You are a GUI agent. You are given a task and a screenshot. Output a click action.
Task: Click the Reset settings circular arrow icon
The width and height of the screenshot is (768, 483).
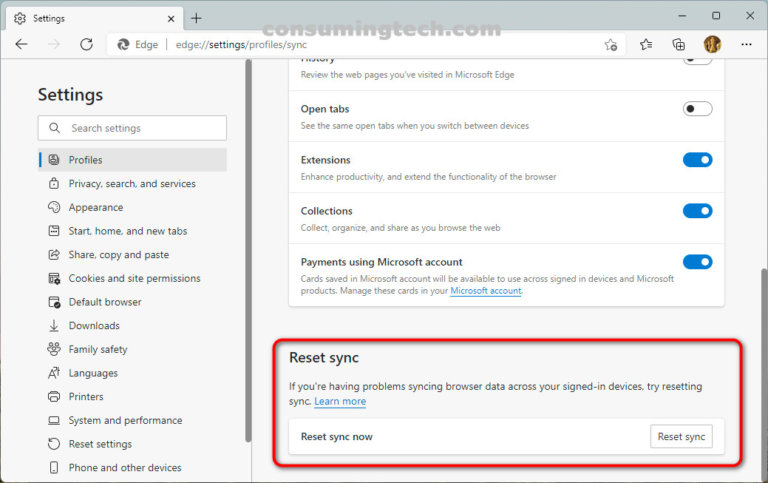(54, 444)
